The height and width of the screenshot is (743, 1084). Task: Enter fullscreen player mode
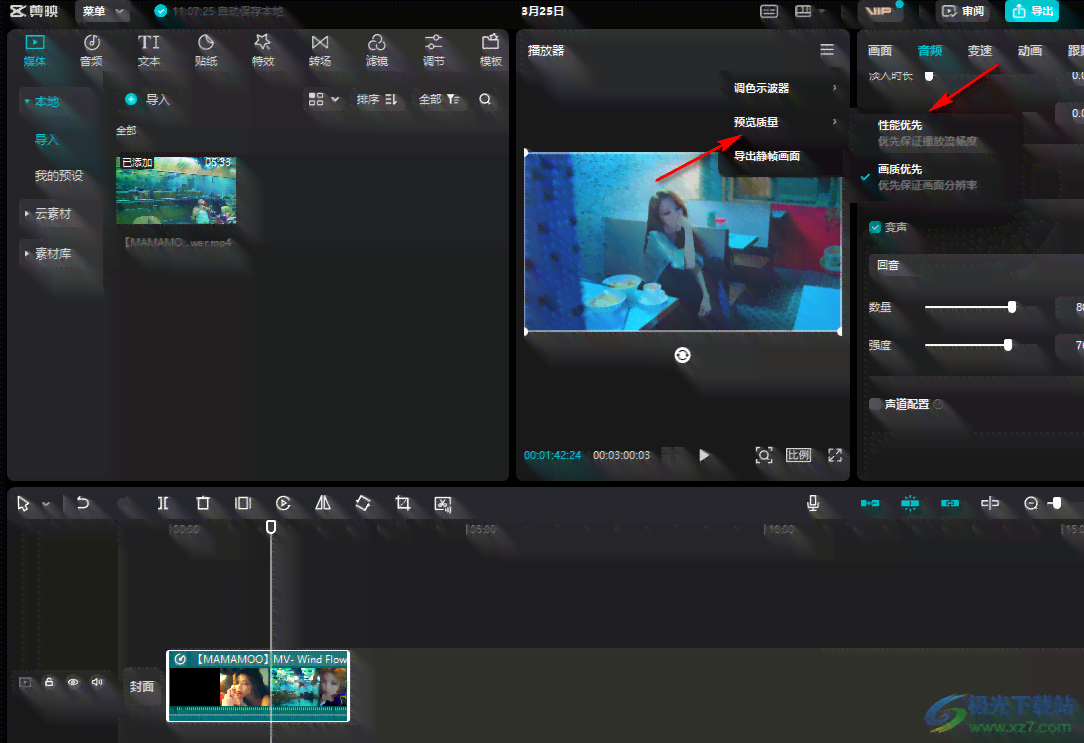click(835, 455)
